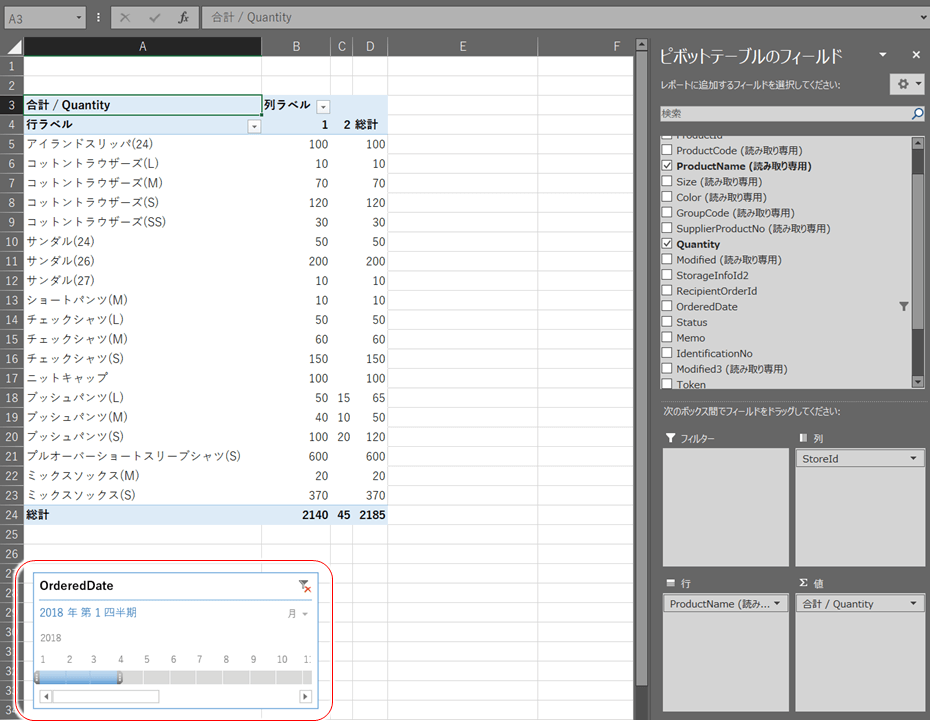Click the filter icon next to OrderedDate field
Screen dimensions: 930x727
pos(904,307)
